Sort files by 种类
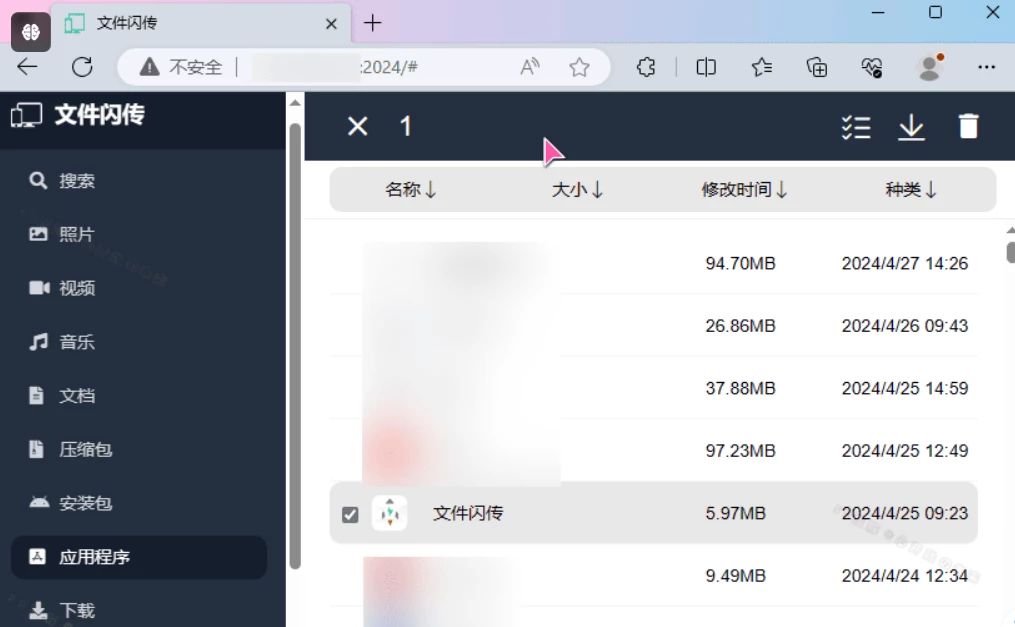Viewport: 1015px width, 627px height. point(911,190)
